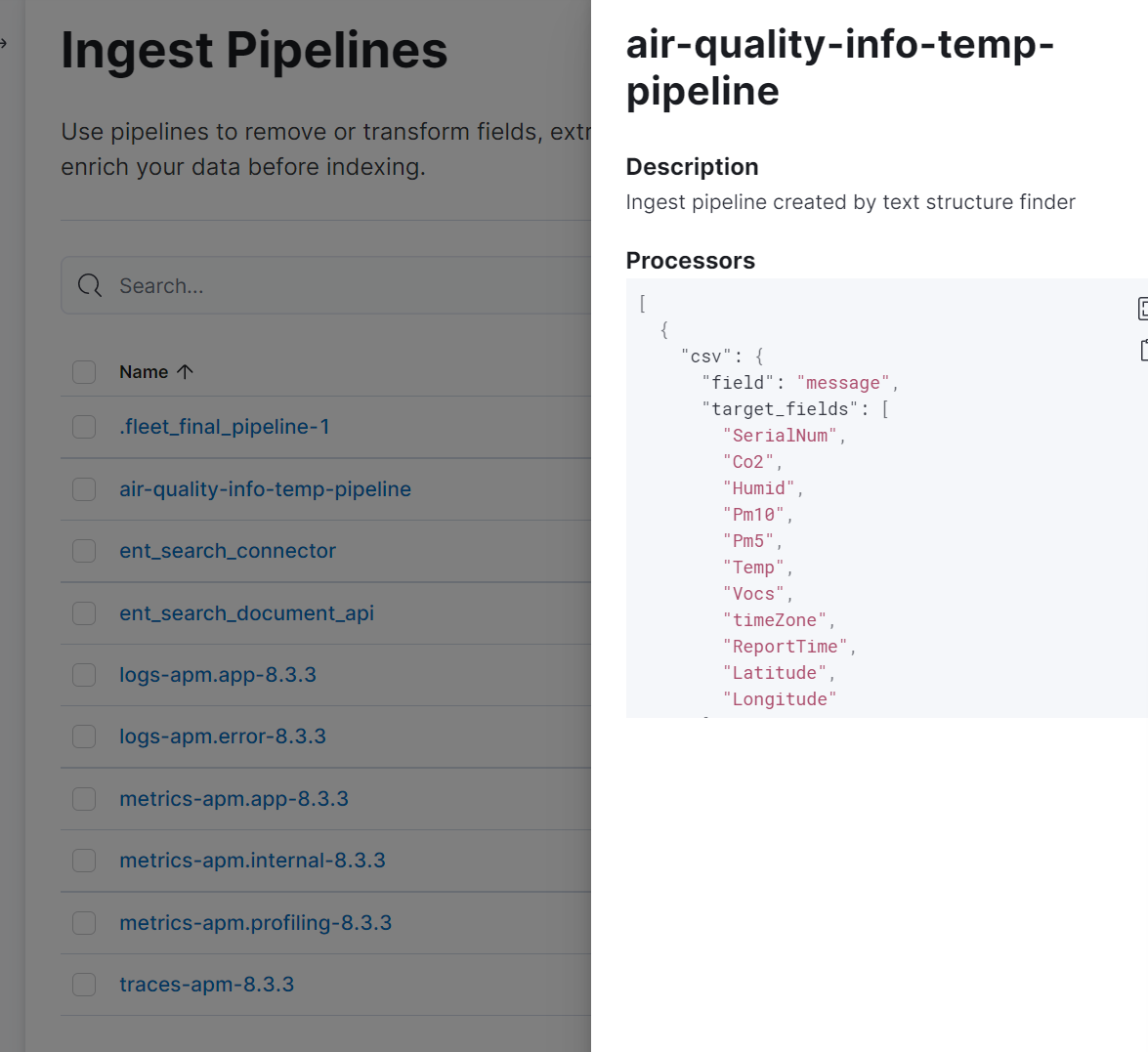Image resolution: width=1148 pixels, height=1052 pixels.
Task: Click the magnifier icon in search box
Action: tap(90, 285)
